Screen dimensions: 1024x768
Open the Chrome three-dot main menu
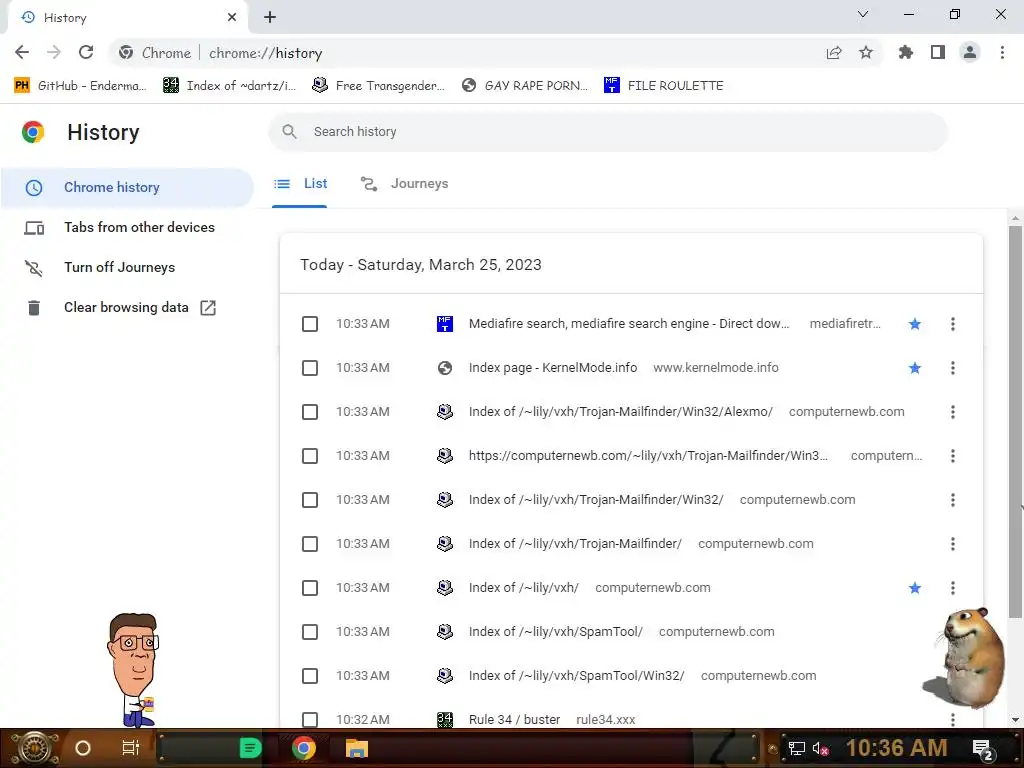tap(1002, 52)
